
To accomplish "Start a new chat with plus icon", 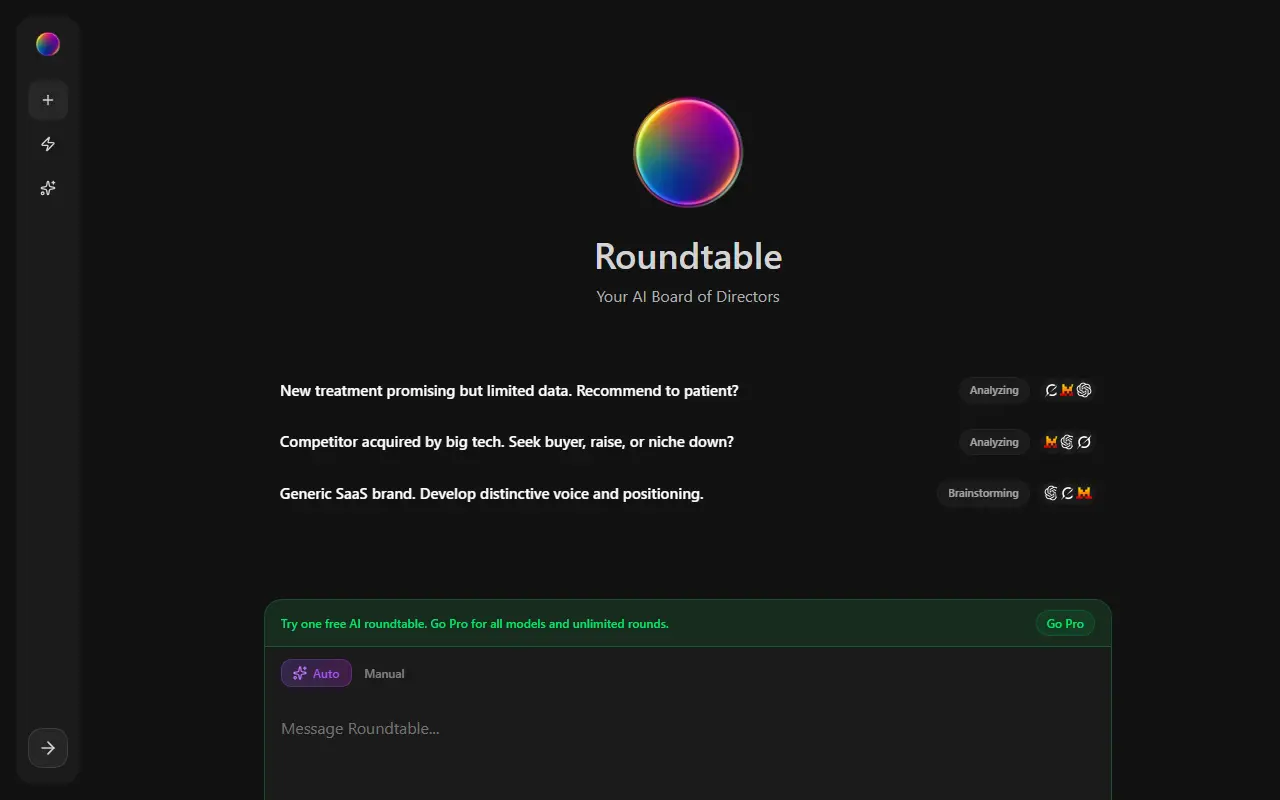I will 48,100.
